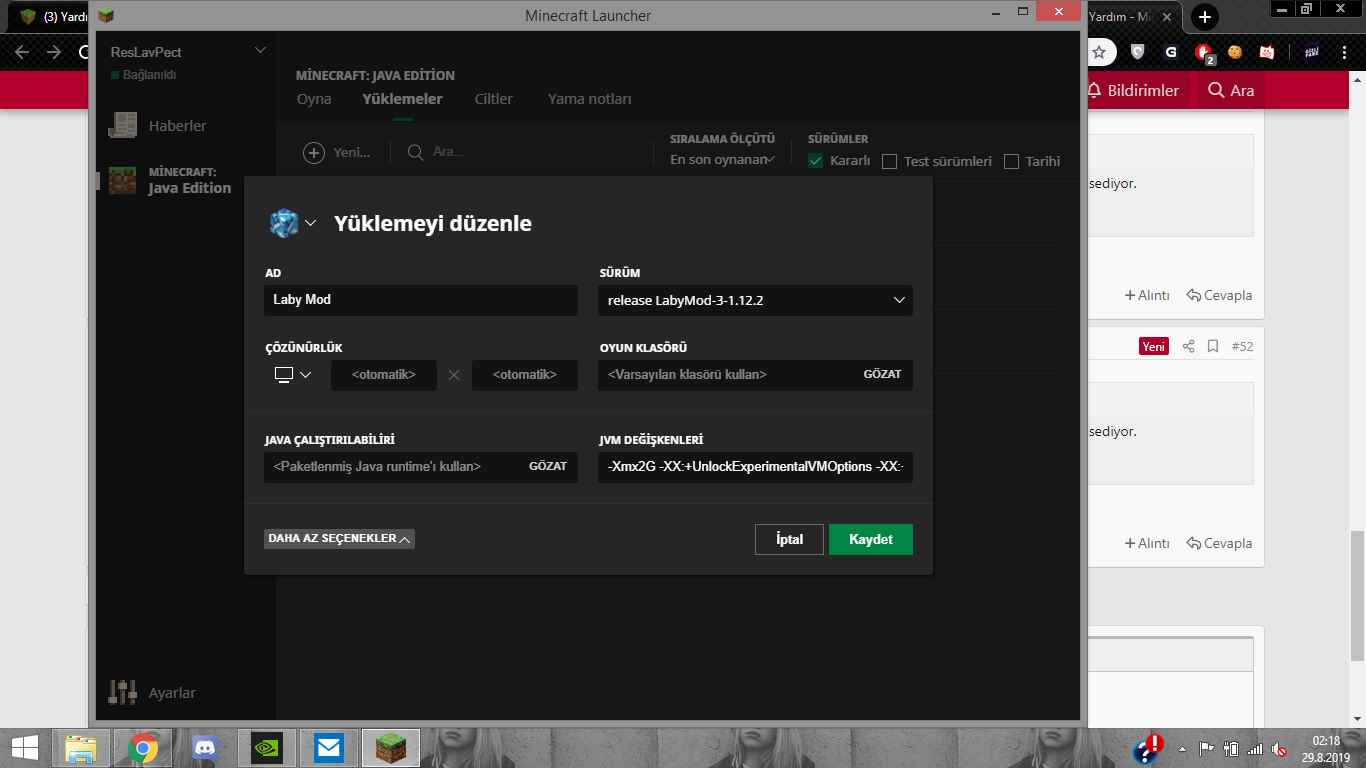Click the network signal icon in the tray
The height and width of the screenshot is (768, 1366).
1254,749
